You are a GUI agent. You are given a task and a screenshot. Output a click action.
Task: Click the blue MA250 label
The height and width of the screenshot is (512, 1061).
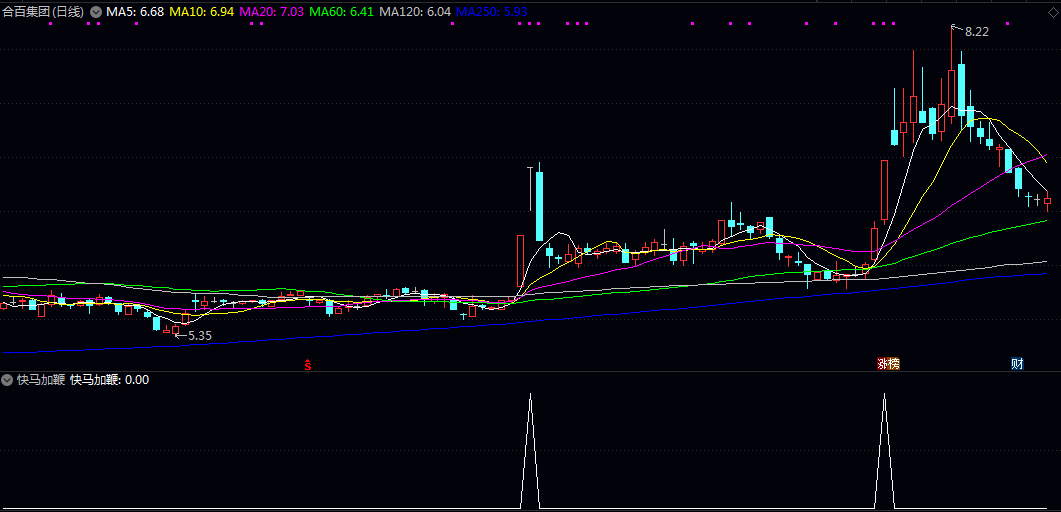click(x=491, y=12)
